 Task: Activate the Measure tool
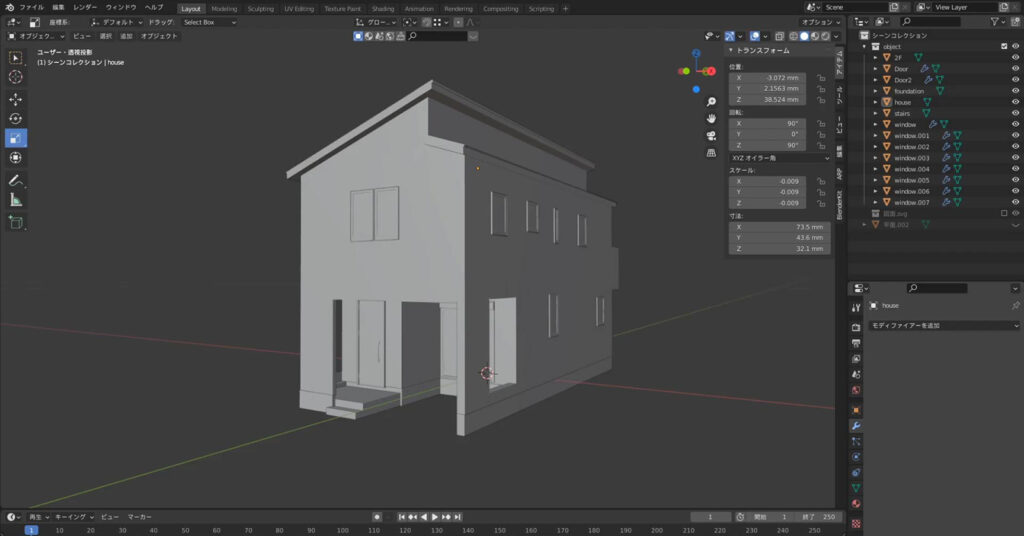[16, 200]
